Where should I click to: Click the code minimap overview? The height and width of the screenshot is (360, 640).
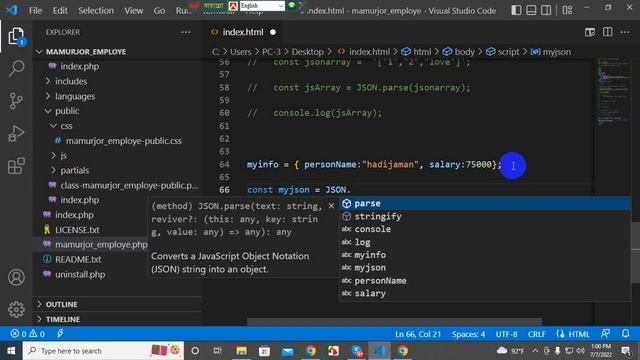tap(614, 91)
